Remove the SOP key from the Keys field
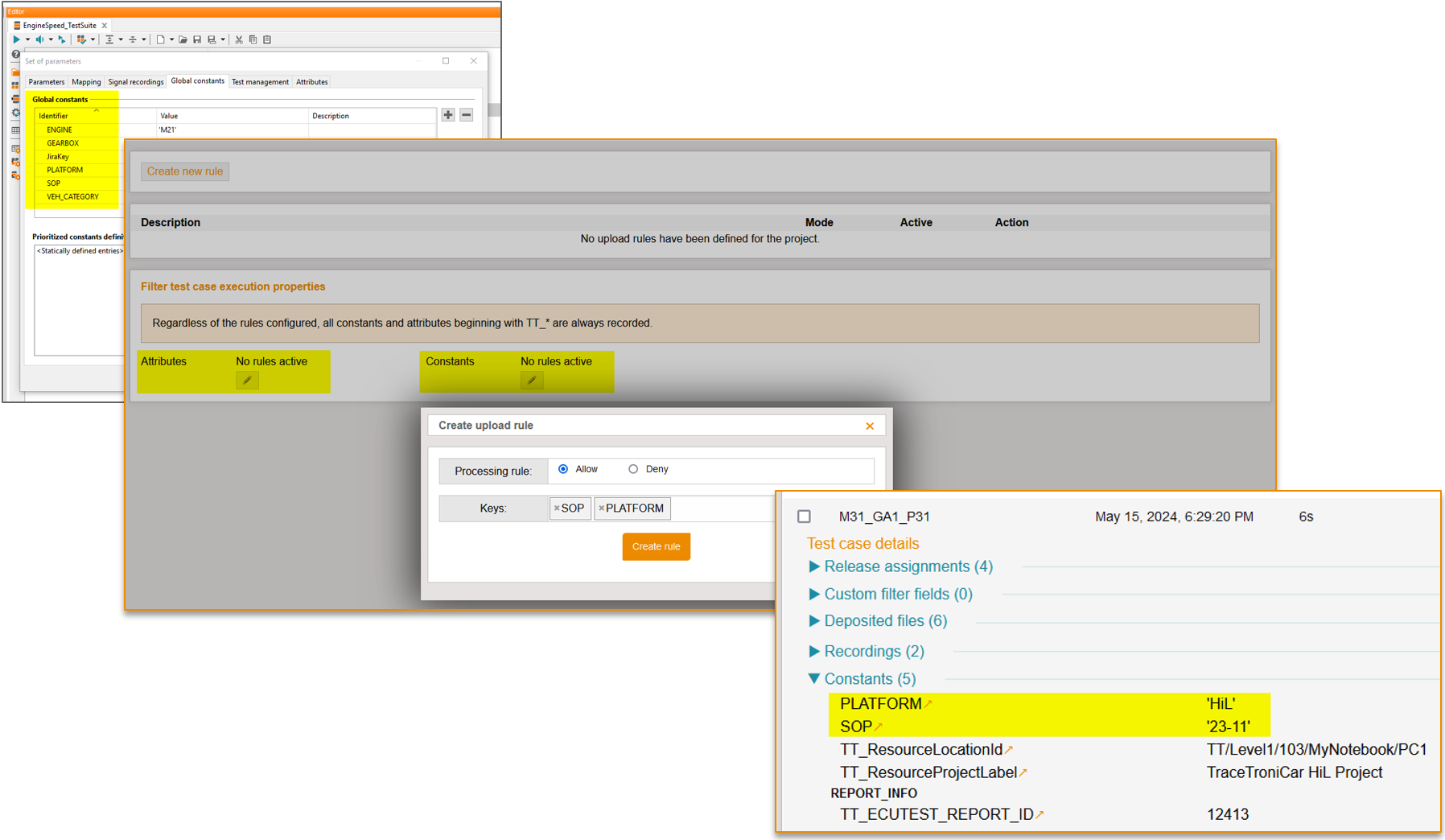The image size is (1445, 840). coord(557,508)
